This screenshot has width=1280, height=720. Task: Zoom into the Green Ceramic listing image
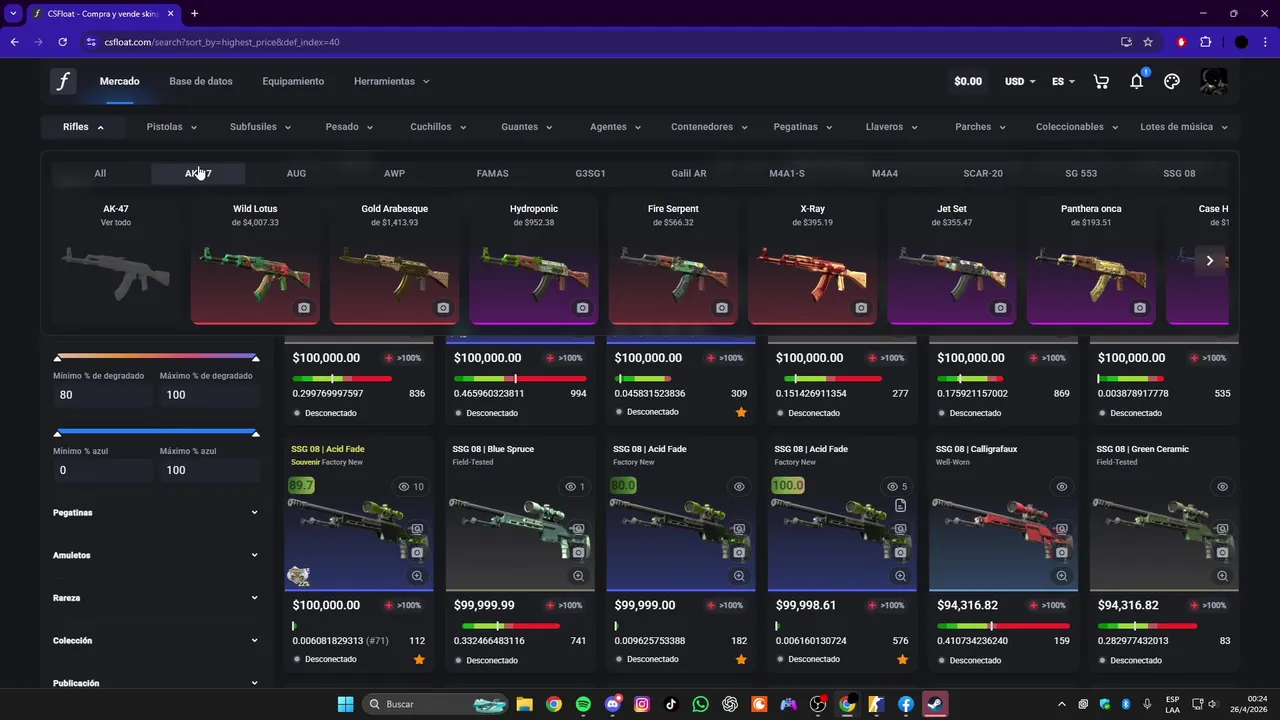[x=1222, y=576]
